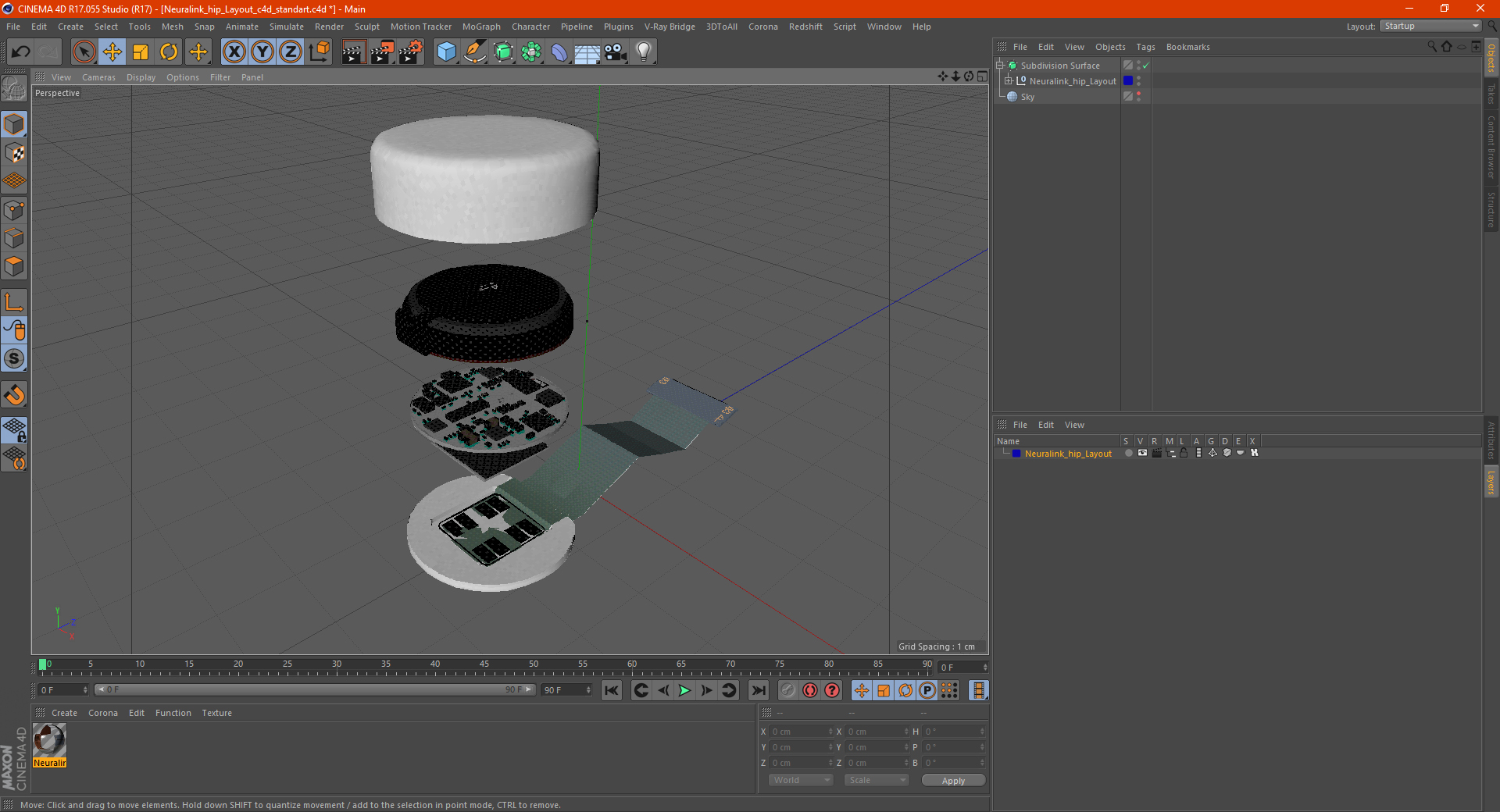Click the Subdivision Surface generator icon
This screenshot has height=812, width=1500.
click(503, 52)
